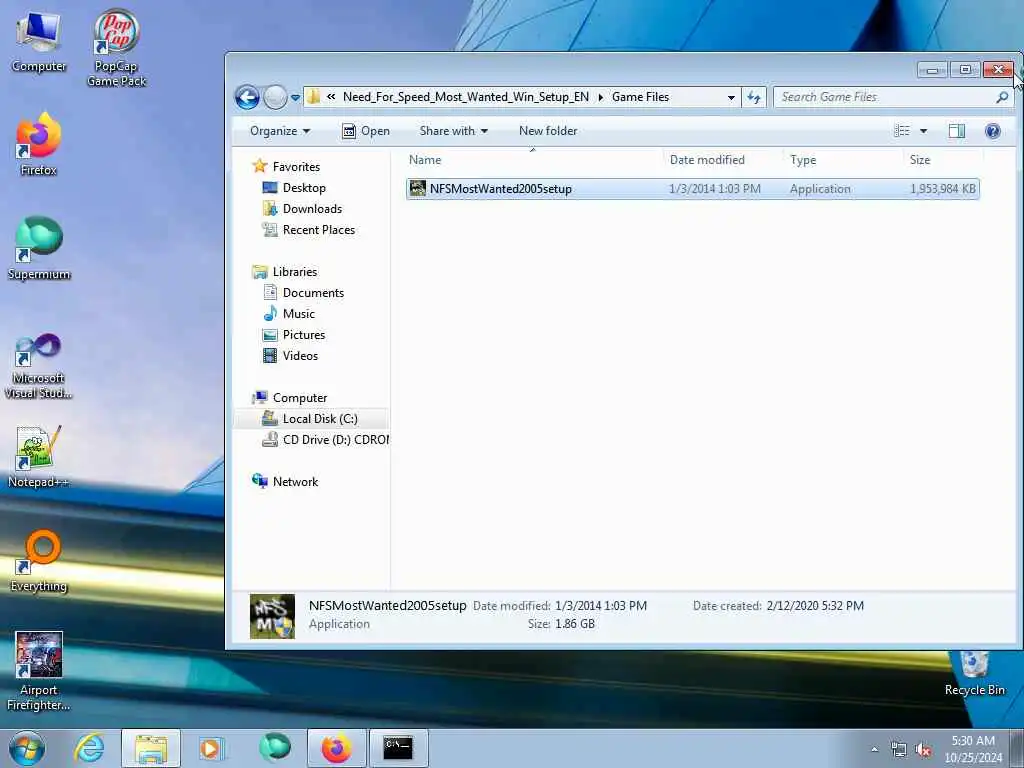Click the muted volume tray icon
The height and width of the screenshot is (768, 1024).
tap(923, 749)
